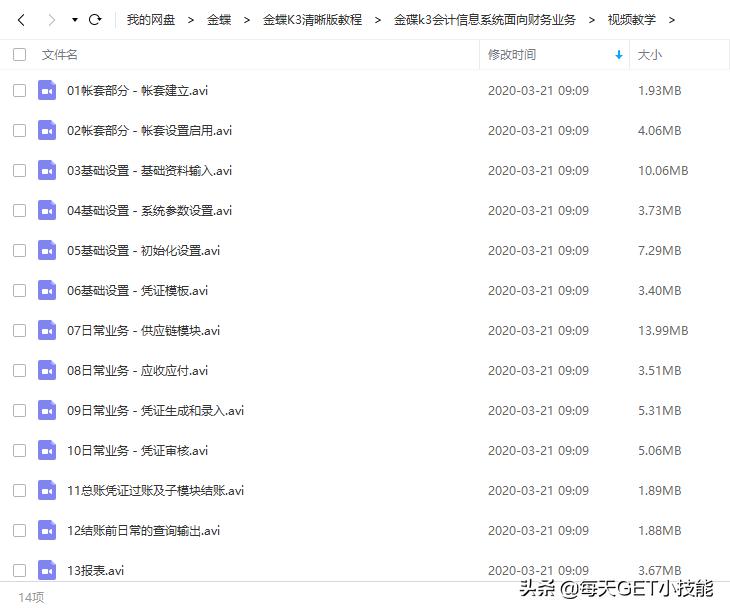Go forward with the right arrow
This screenshot has height=614, width=730.
52,20
